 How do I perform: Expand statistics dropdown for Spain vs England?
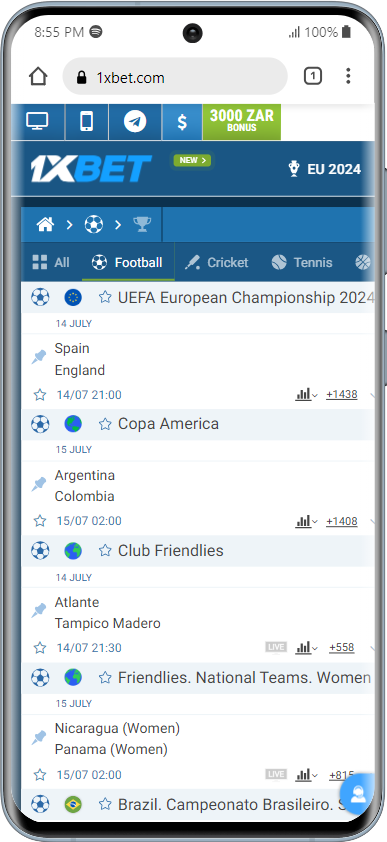(x=306, y=395)
